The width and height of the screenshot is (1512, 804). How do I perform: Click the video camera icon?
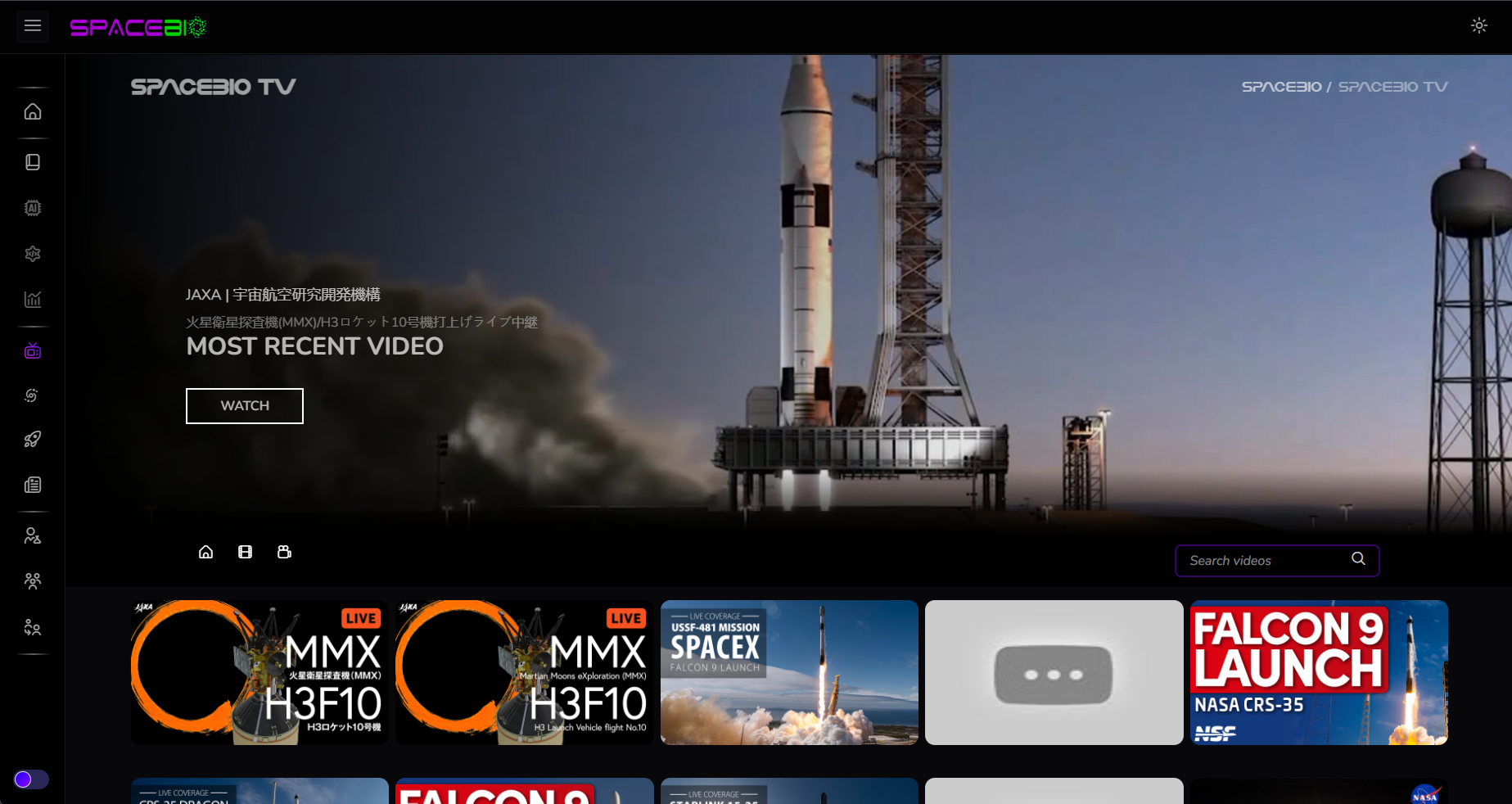(284, 552)
